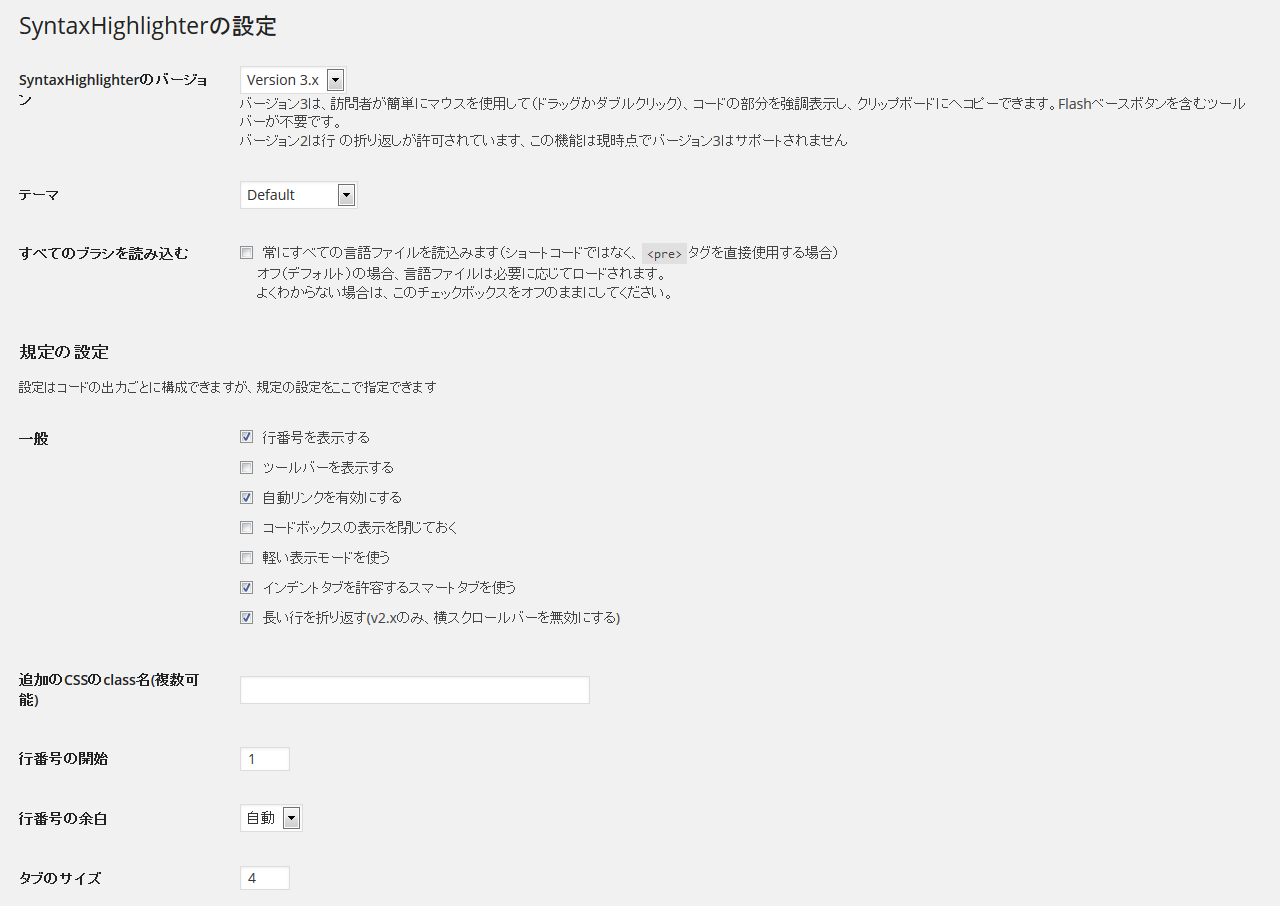The height and width of the screenshot is (906, 1280).
Task: Click the すべてのブラシを読み込む label
Action: (104, 253)
